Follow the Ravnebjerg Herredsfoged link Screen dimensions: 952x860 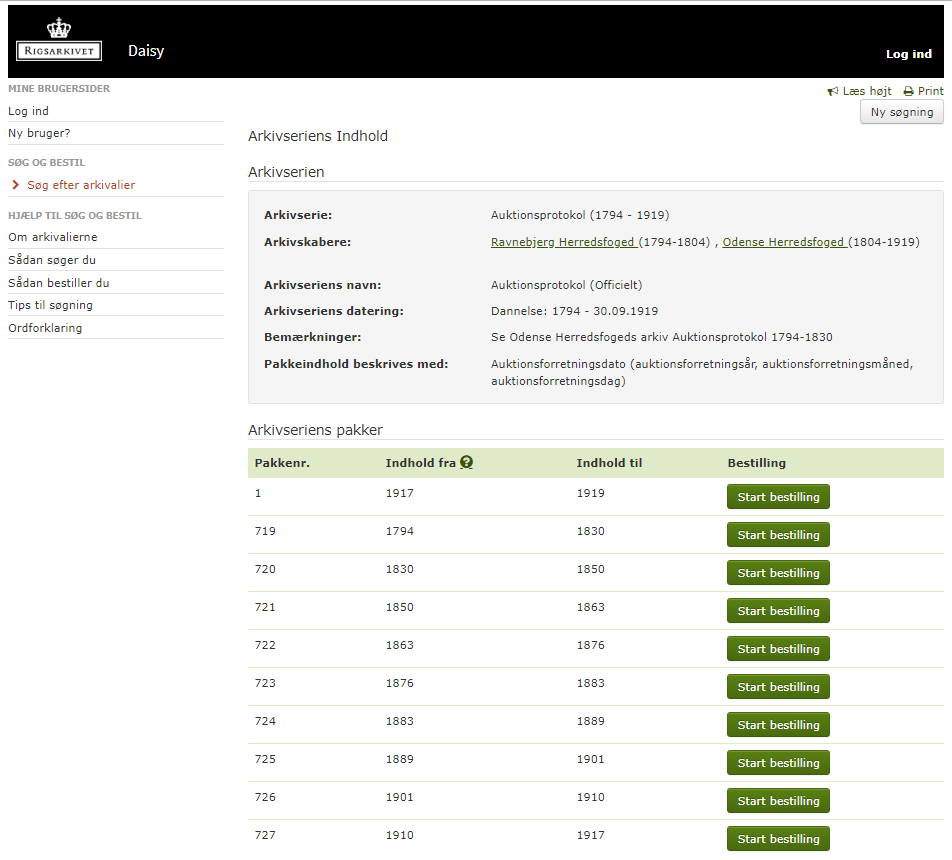pyautogui.click(x=563, y=242)
